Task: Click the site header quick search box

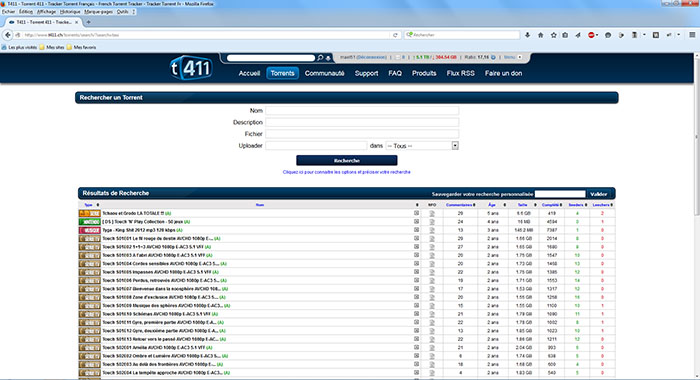Action: point(271,58)
